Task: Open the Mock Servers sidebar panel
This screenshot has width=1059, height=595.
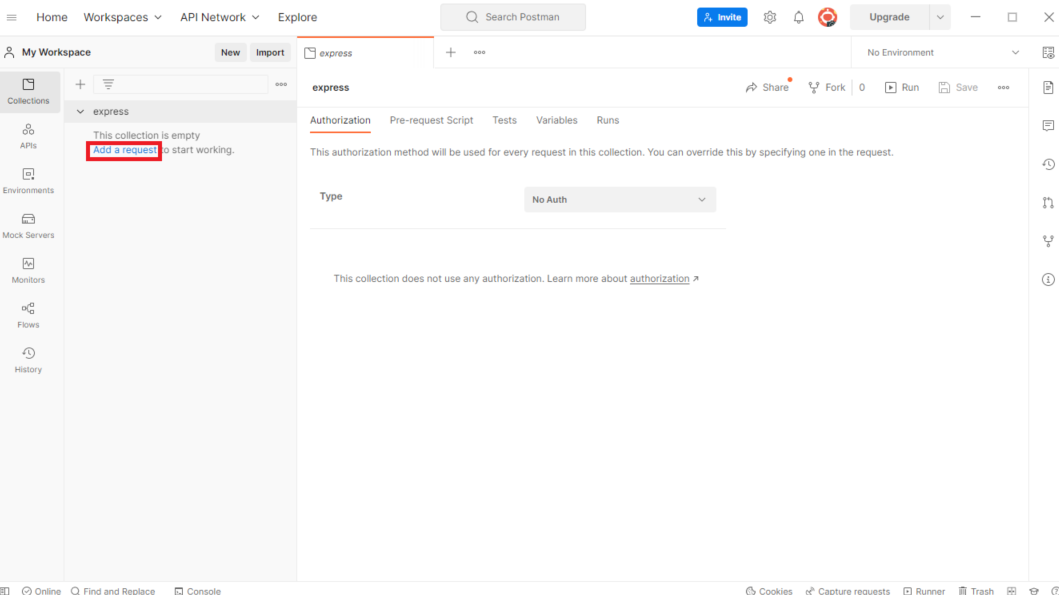Action: 28,226
